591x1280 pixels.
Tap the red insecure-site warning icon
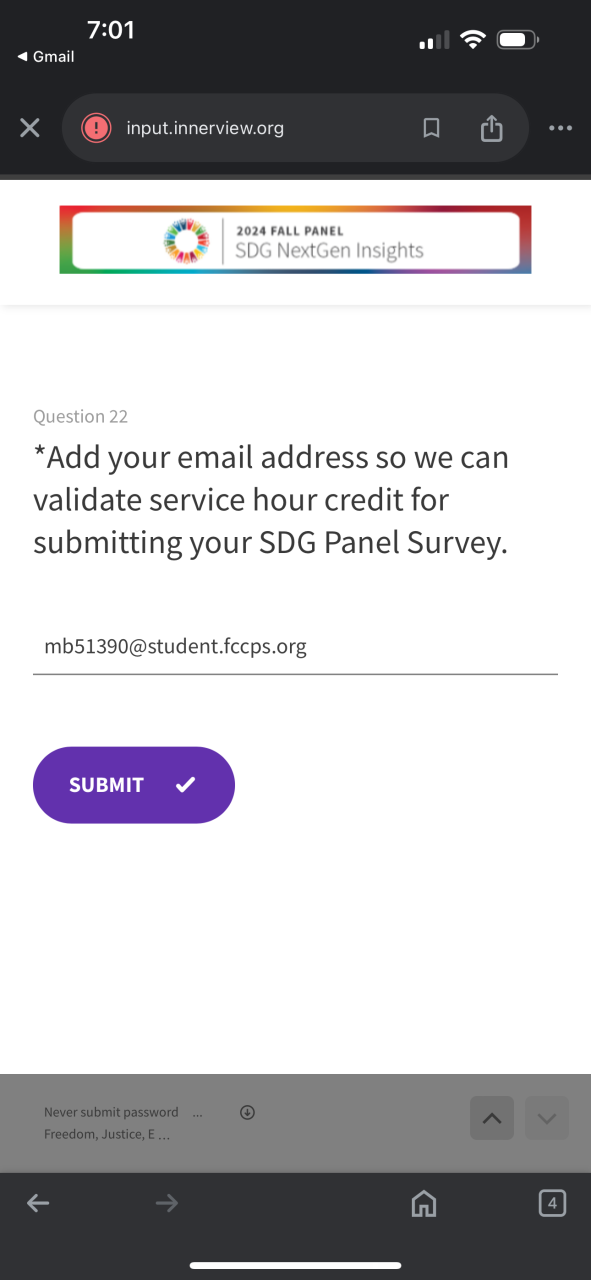pyautogui.click(x=96, y=128)
